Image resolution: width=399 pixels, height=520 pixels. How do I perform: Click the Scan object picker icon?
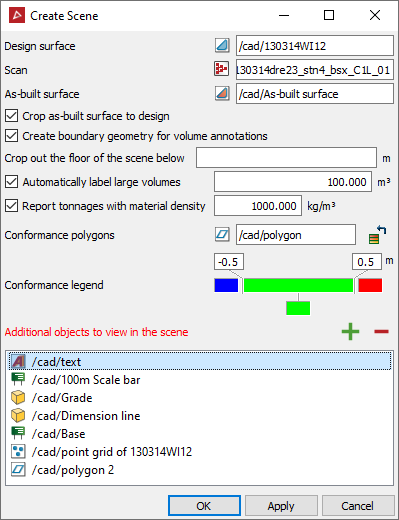221,69
